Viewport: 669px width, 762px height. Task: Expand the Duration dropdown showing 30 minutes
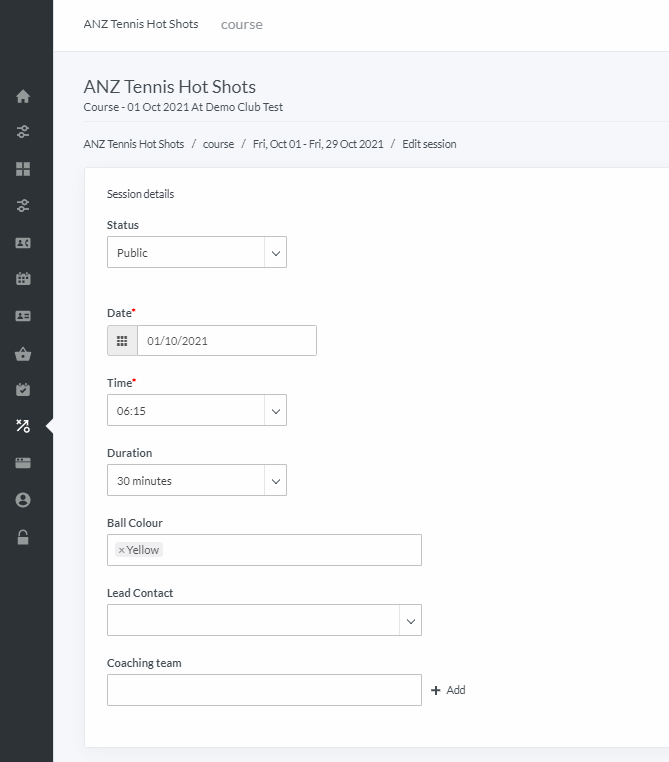tap(197, 480)
